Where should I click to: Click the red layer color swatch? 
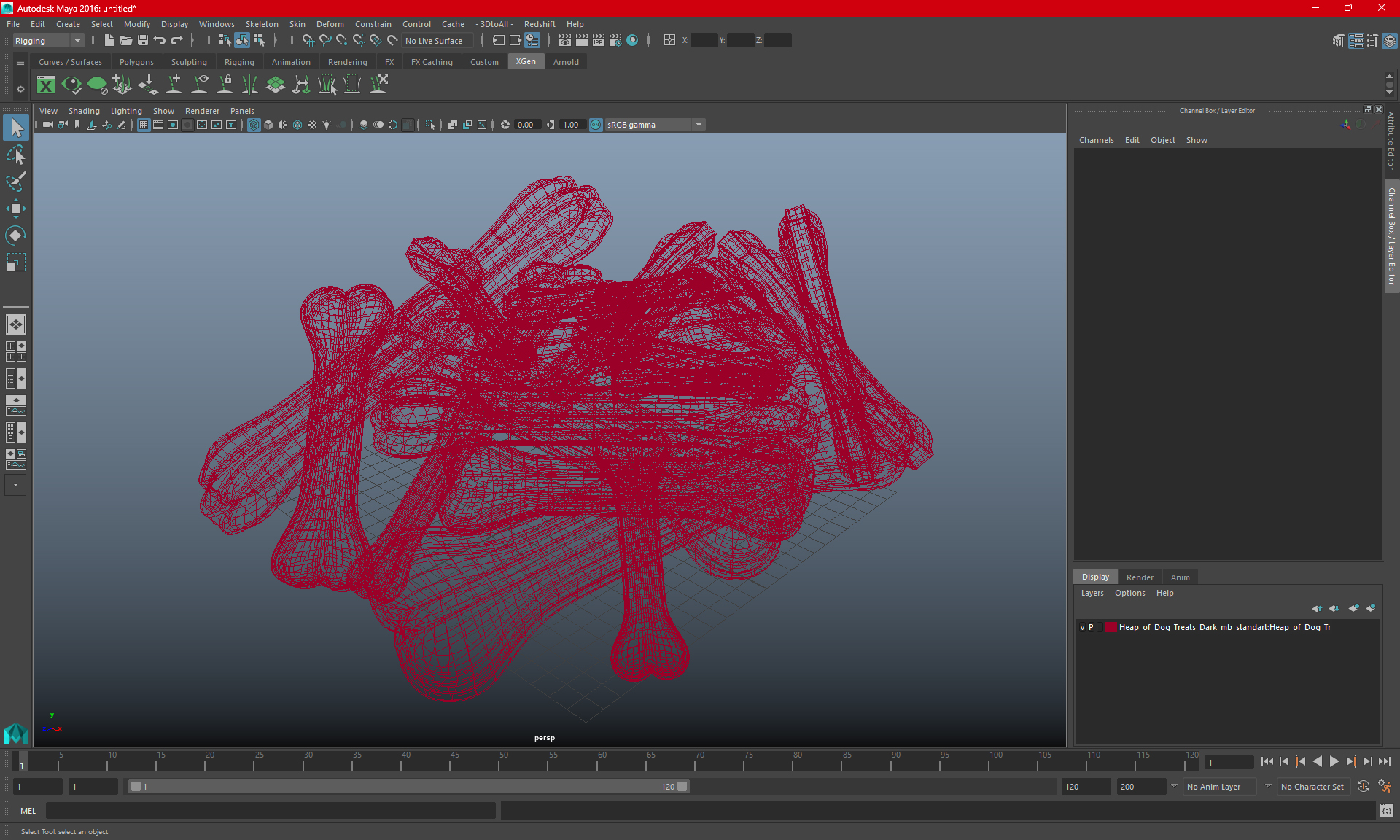(1111, 627)
